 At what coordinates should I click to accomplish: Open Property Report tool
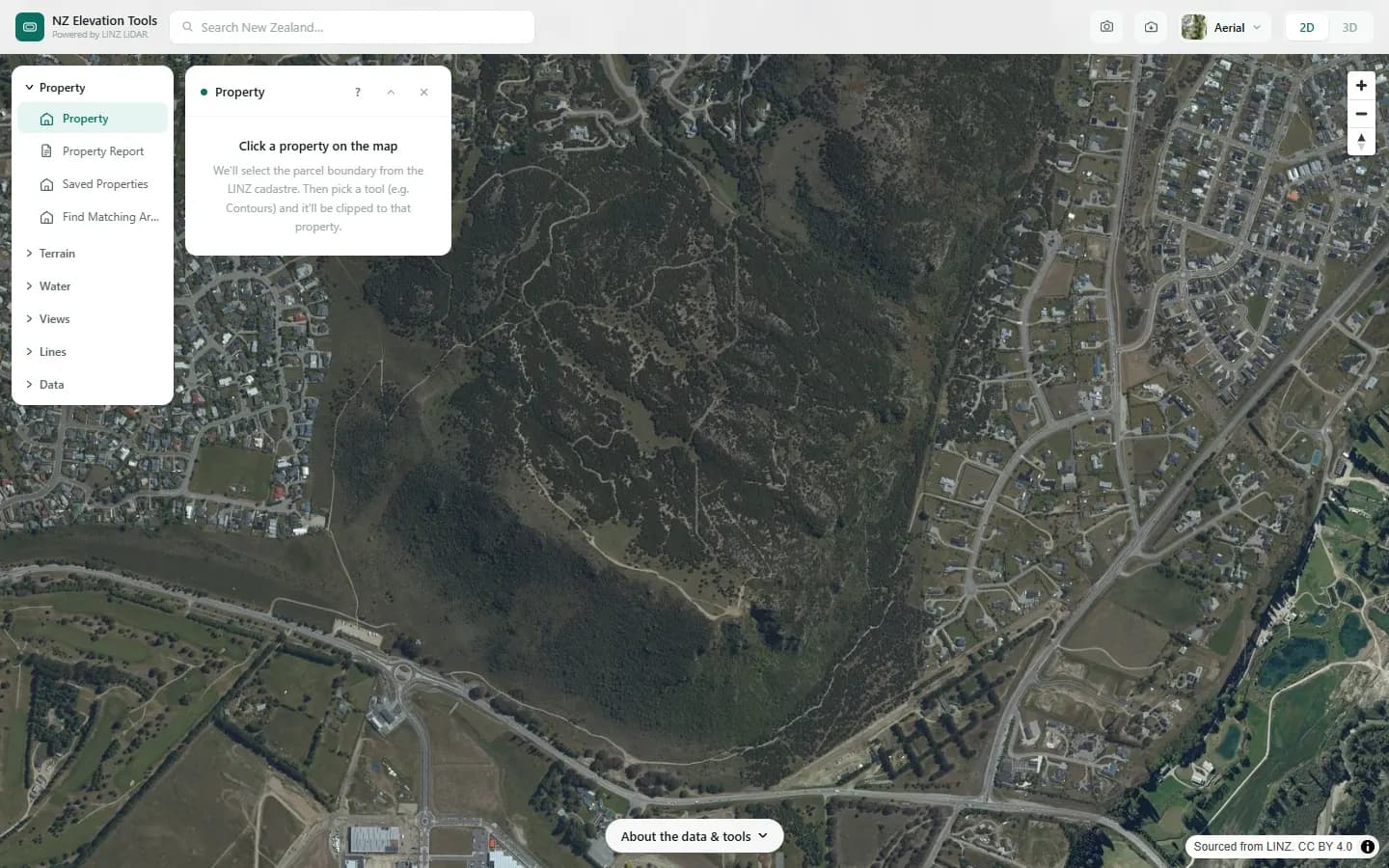(x=93, y=151)
